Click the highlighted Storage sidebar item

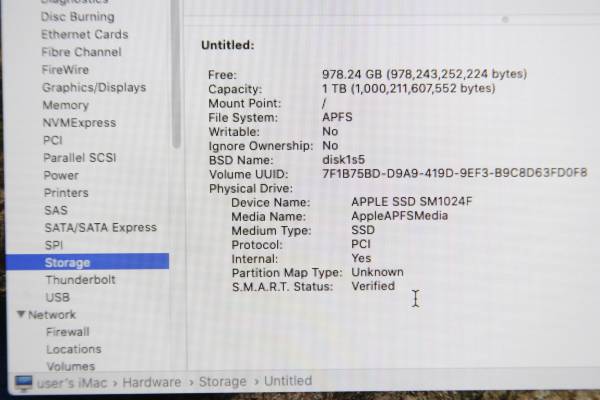pos(87,262)
